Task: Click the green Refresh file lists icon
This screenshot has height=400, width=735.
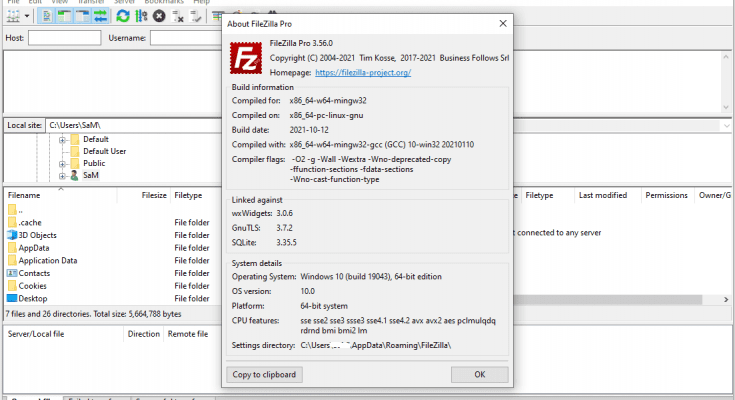Action: coord(123,16)
